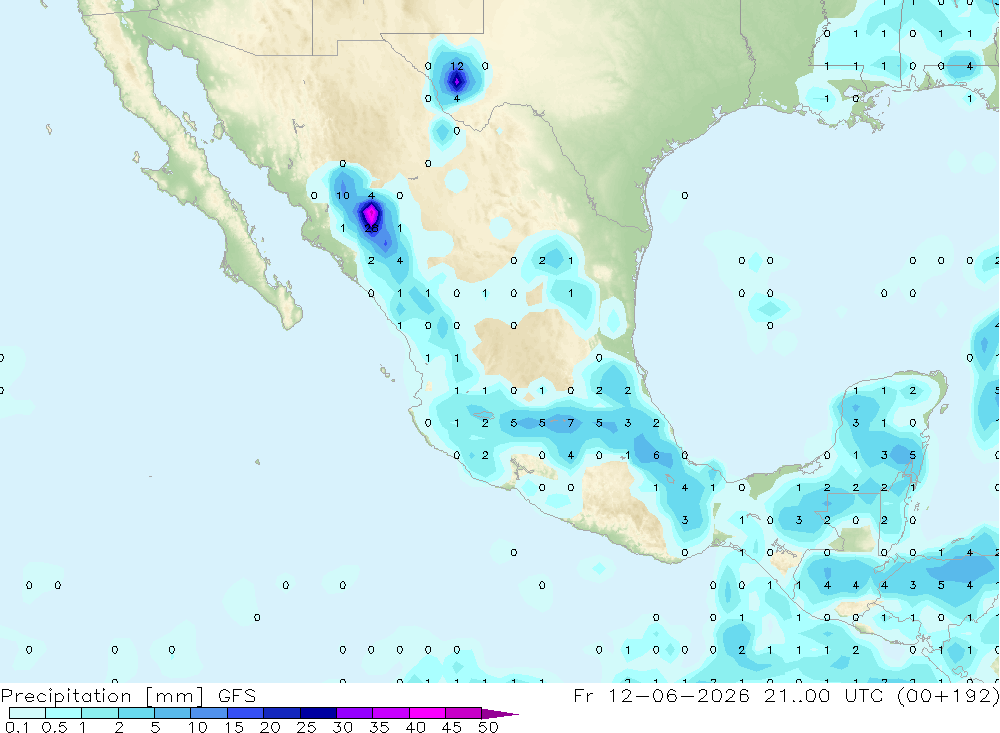Click the '50' legend scale label

(488, 727)
